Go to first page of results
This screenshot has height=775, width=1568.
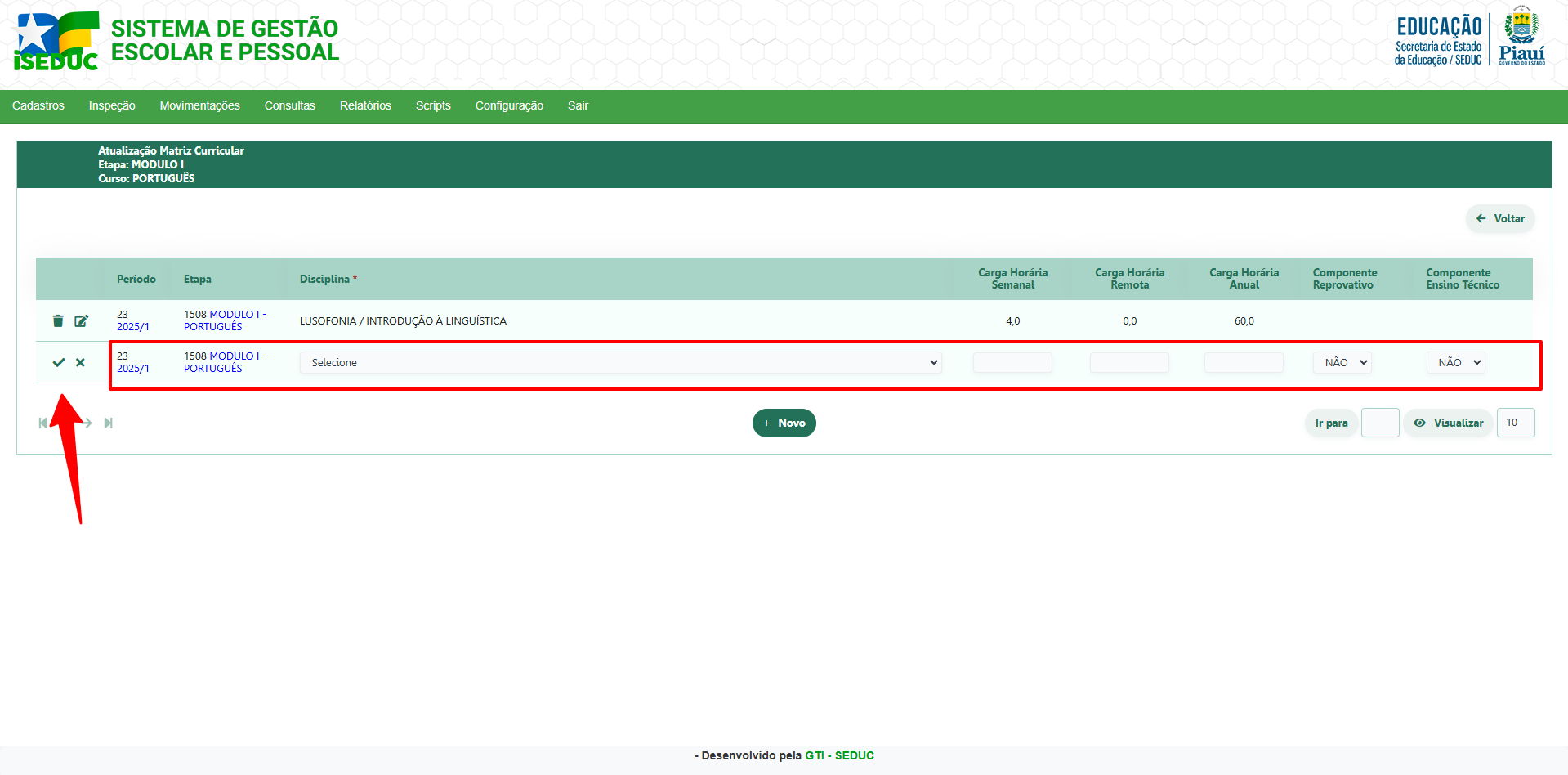coord(42,423)
